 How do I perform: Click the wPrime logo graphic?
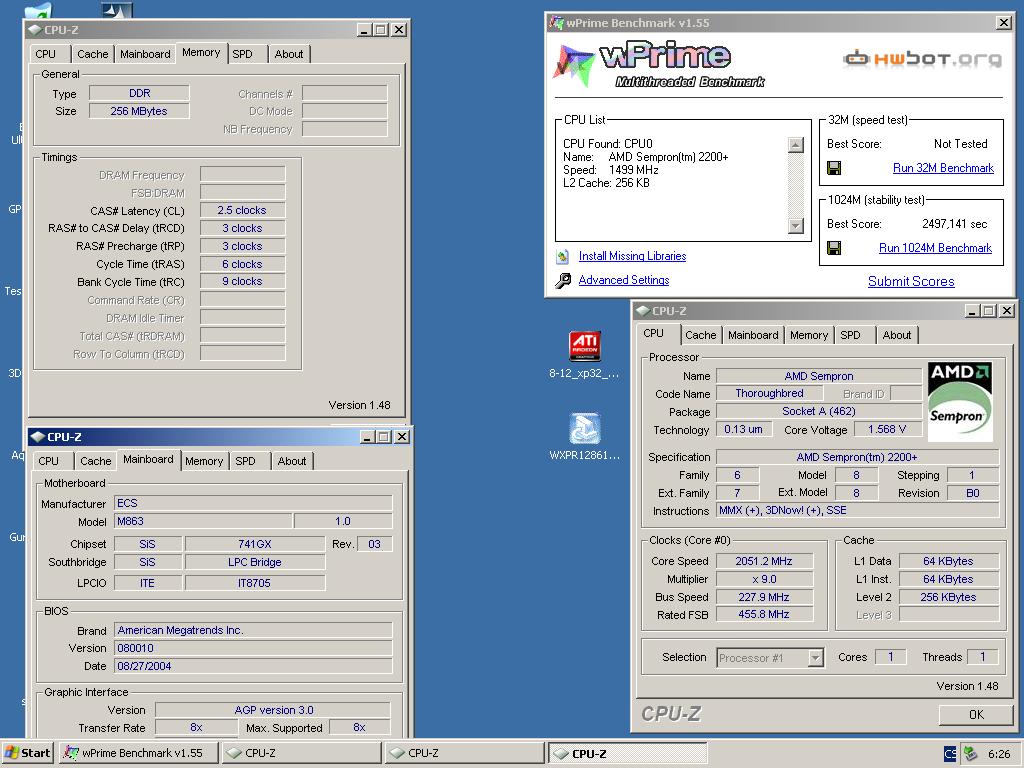point(658,64)
